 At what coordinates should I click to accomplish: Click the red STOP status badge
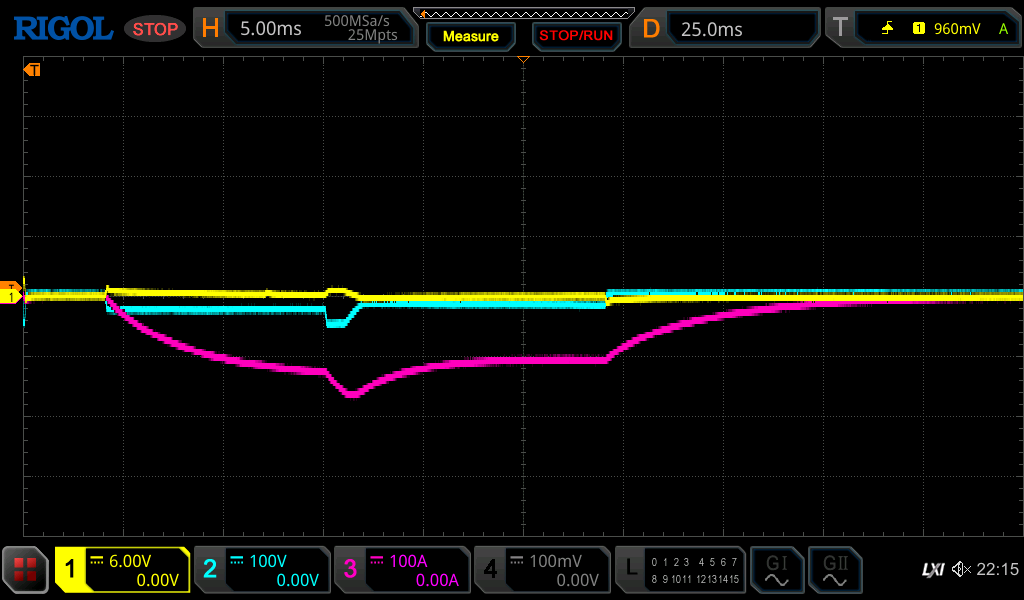pyautogui.click(x=155, y=29)
